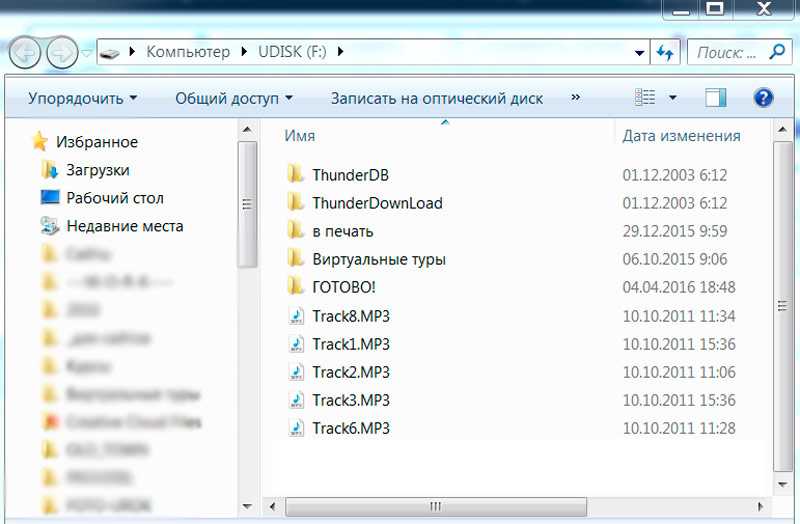Open view options dropdown arrow
This screenshot has height=524, width=800.
(x=673, y=97)
